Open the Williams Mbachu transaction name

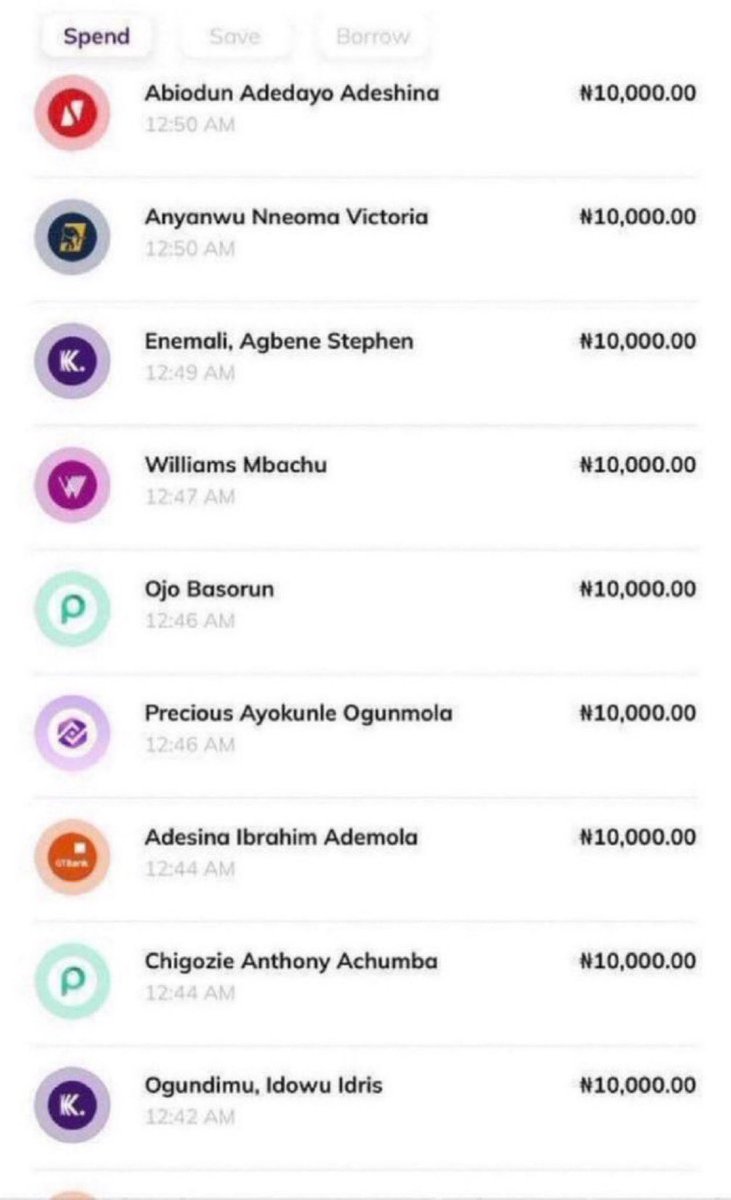[x=236, y=465]
